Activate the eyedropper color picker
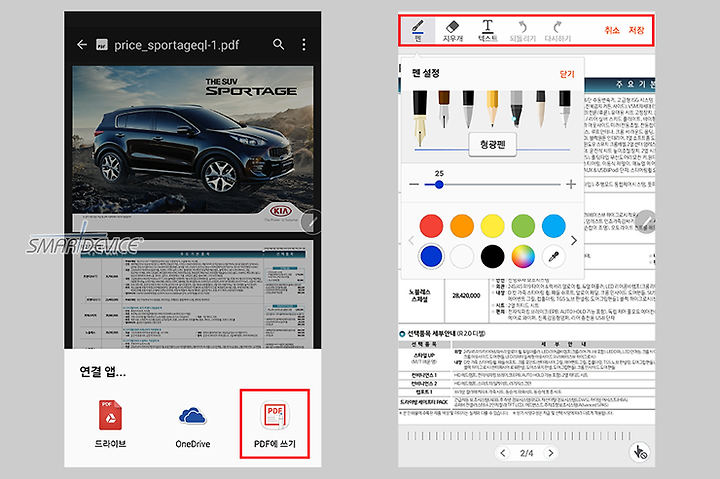 (x=553, y=256)
